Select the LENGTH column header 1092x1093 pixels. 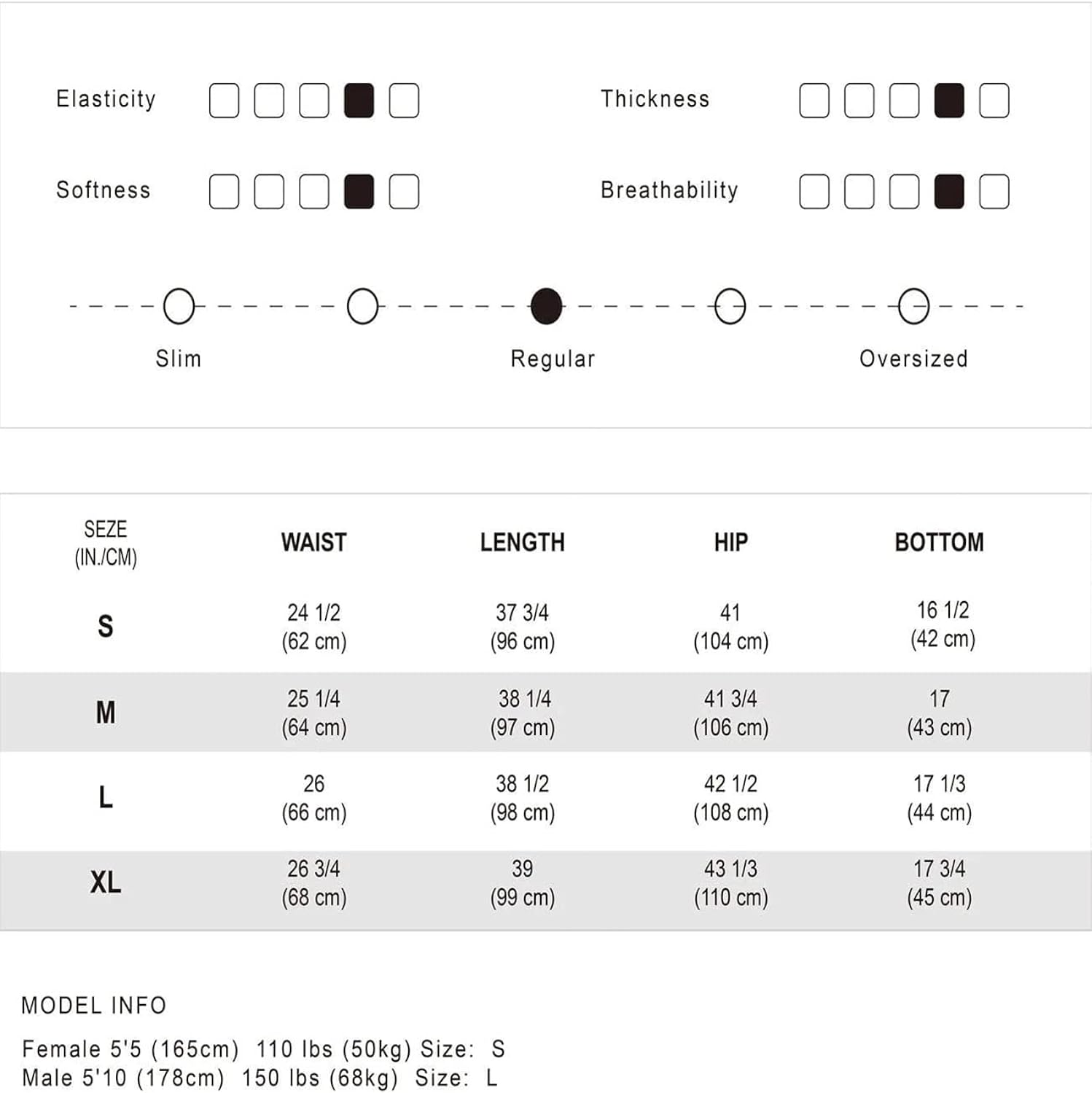(x=523, y=542)
